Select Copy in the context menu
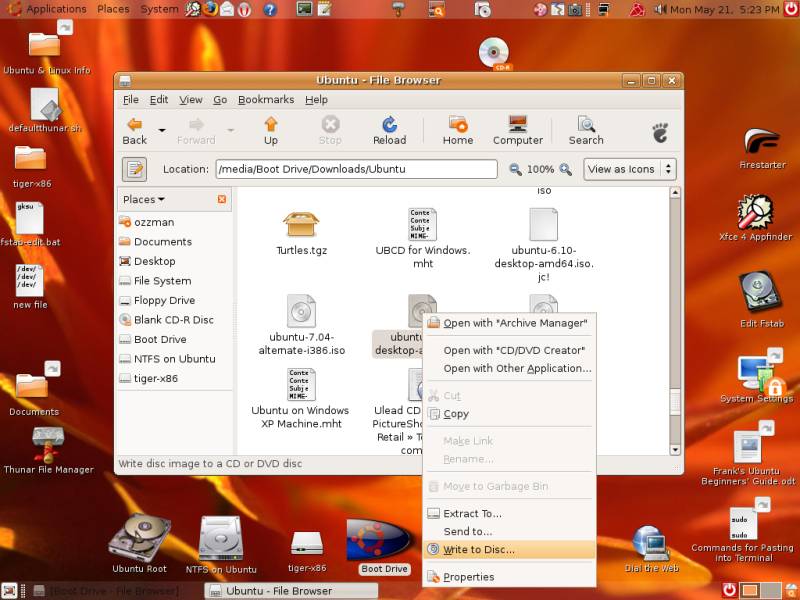The image size is (800, 600). (x=510, y=414)
